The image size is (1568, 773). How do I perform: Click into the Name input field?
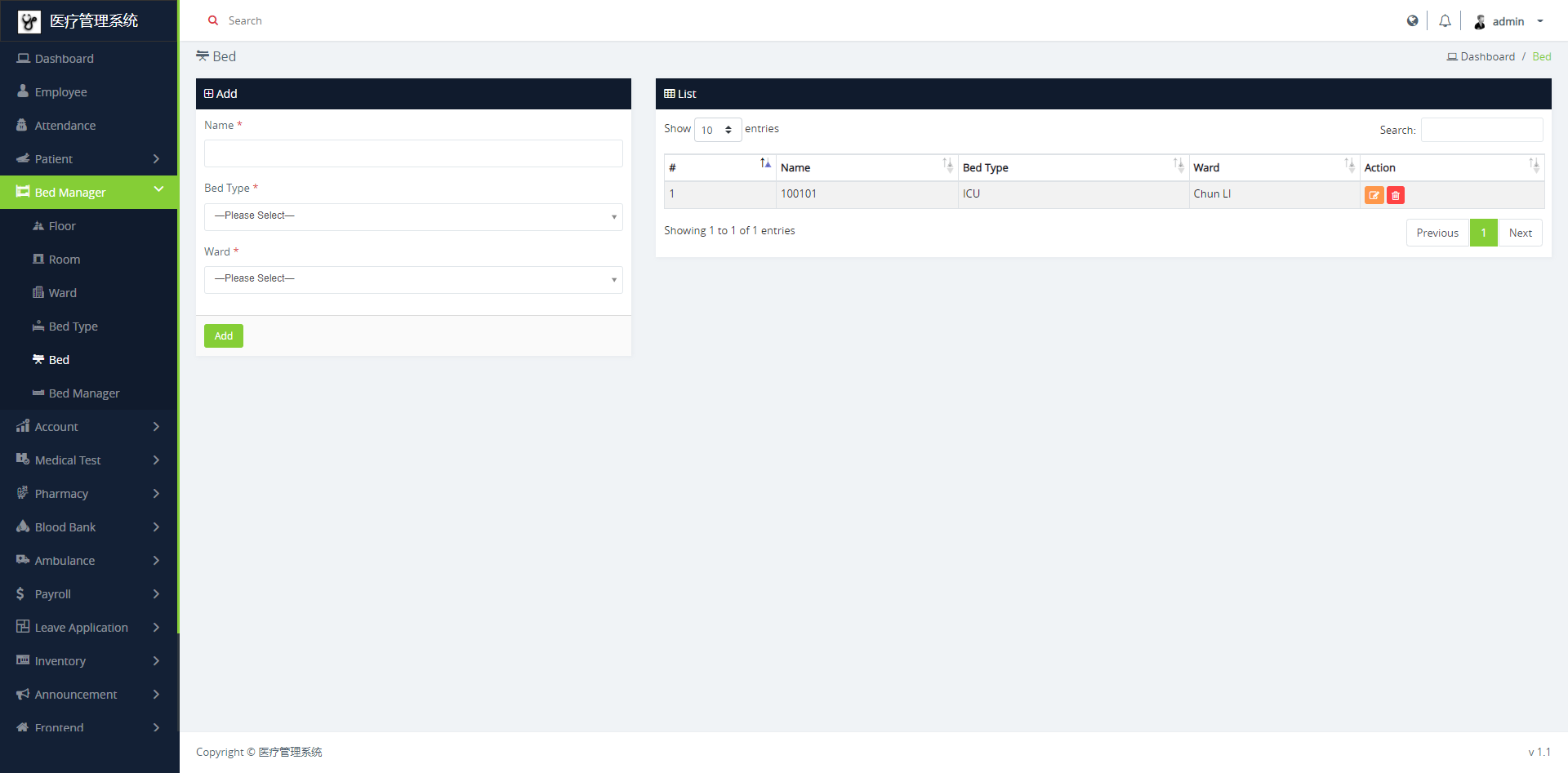pos(413,153)
